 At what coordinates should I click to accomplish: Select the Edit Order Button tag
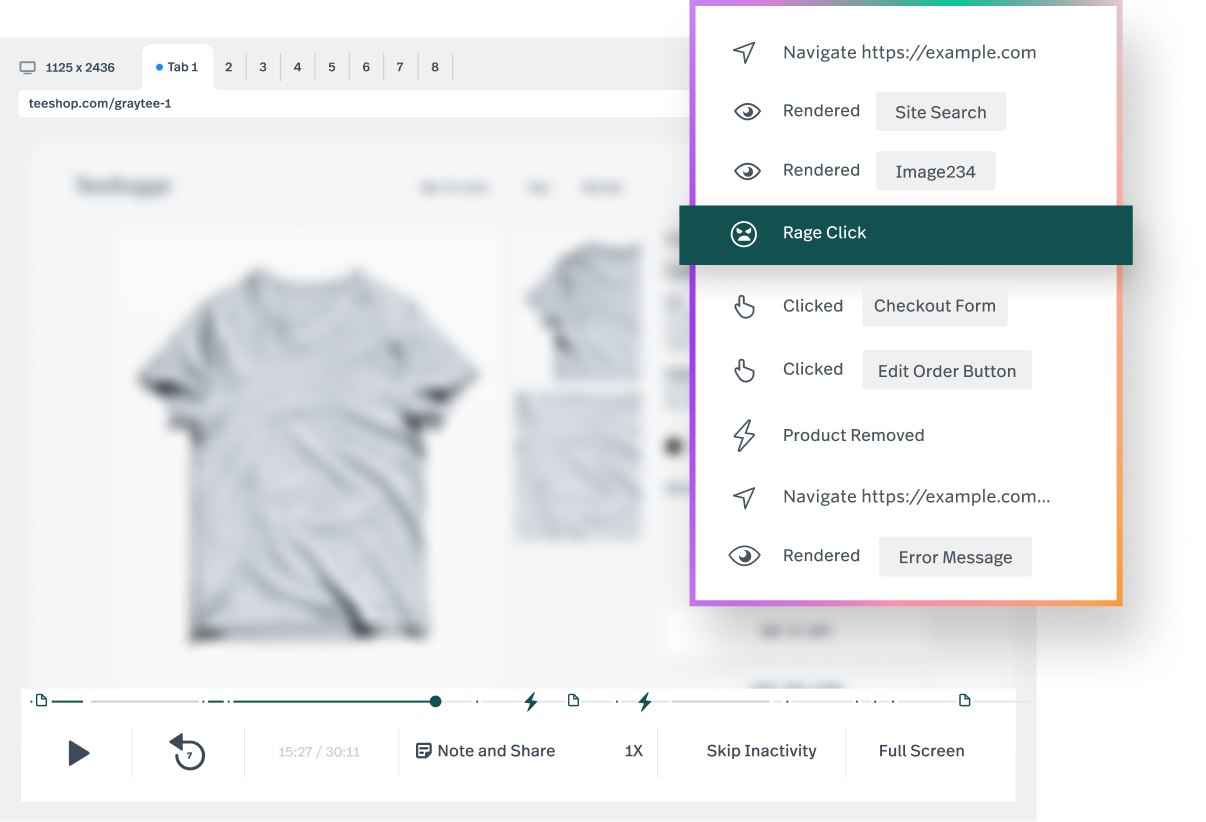947,371
